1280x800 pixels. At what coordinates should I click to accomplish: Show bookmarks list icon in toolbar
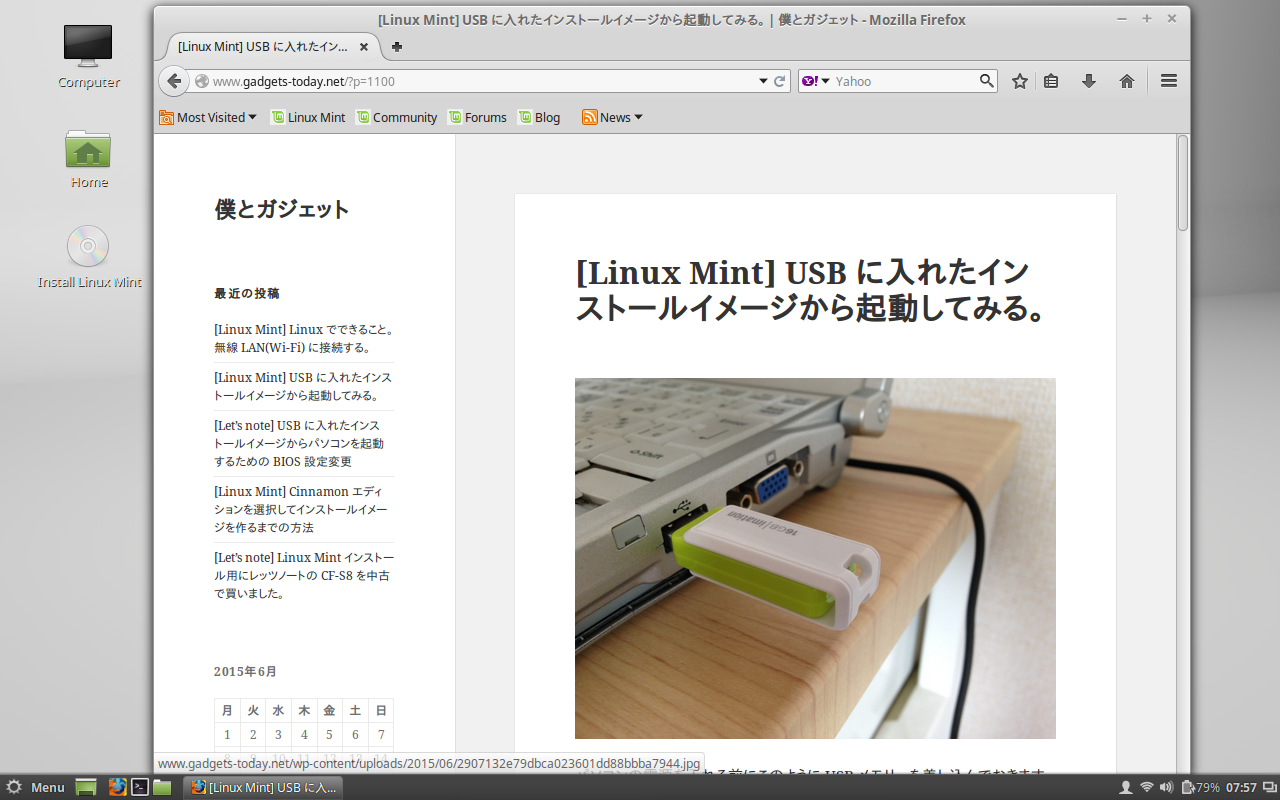point(1051,81)
